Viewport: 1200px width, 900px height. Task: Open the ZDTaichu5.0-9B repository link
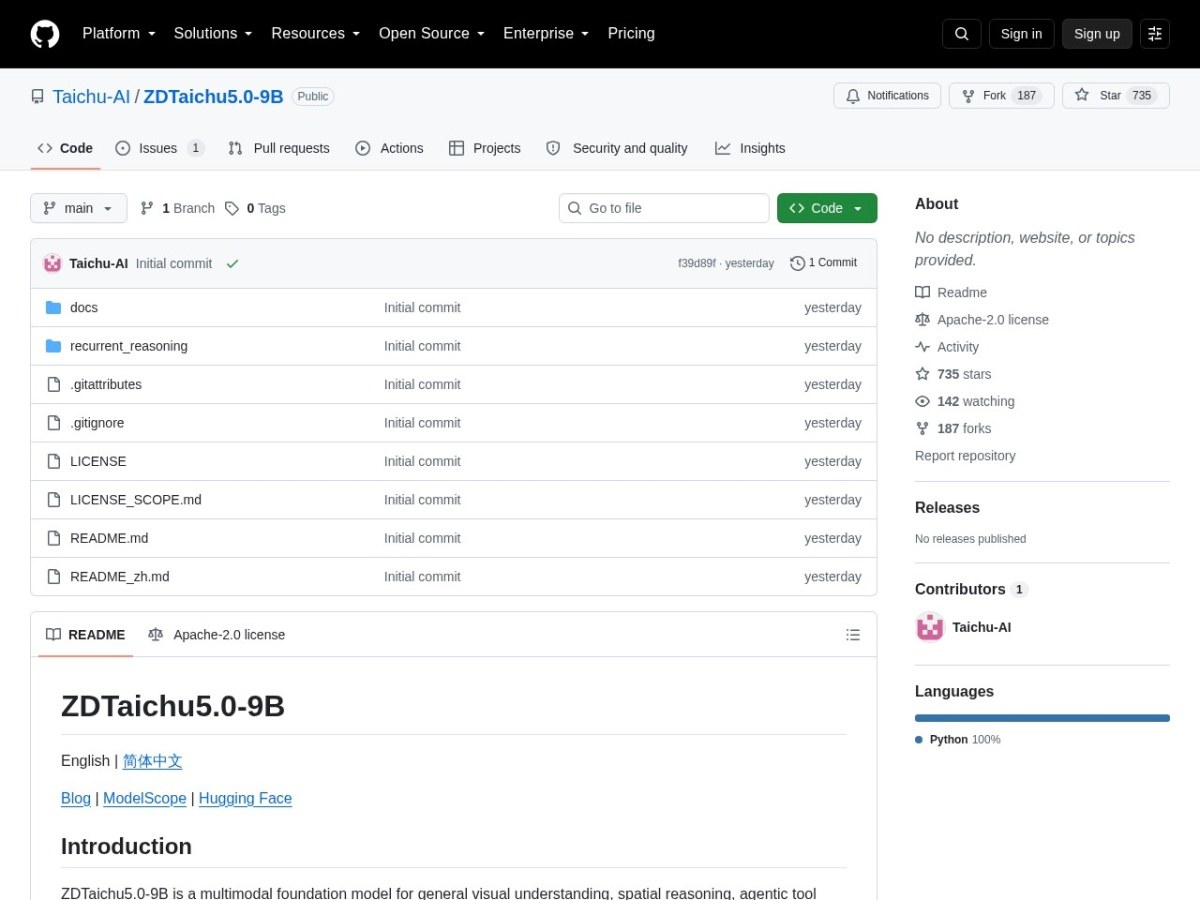(213, 97)
